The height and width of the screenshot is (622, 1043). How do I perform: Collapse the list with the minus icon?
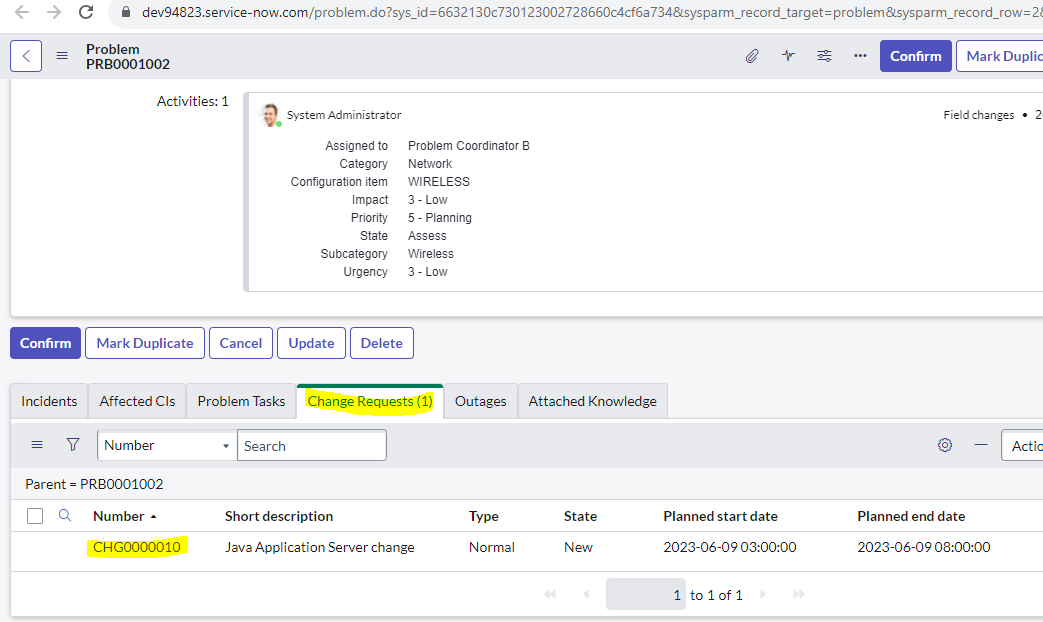click(979, 444)
